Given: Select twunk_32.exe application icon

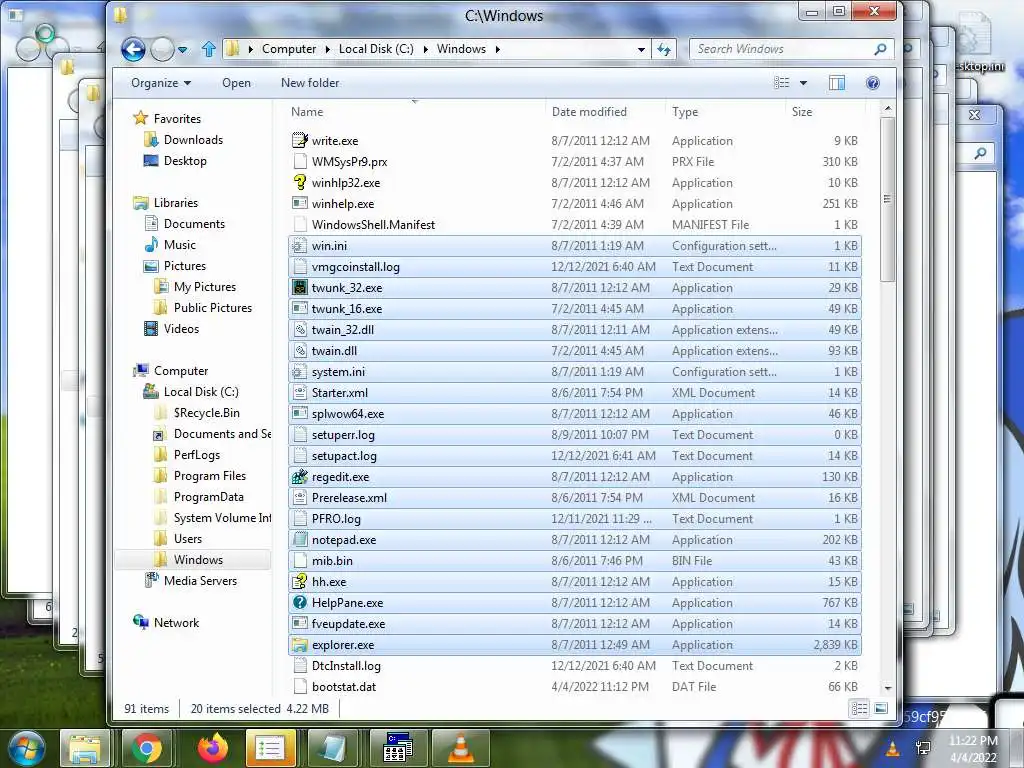Looking at the screenshot, I should [x=300, y=287].
